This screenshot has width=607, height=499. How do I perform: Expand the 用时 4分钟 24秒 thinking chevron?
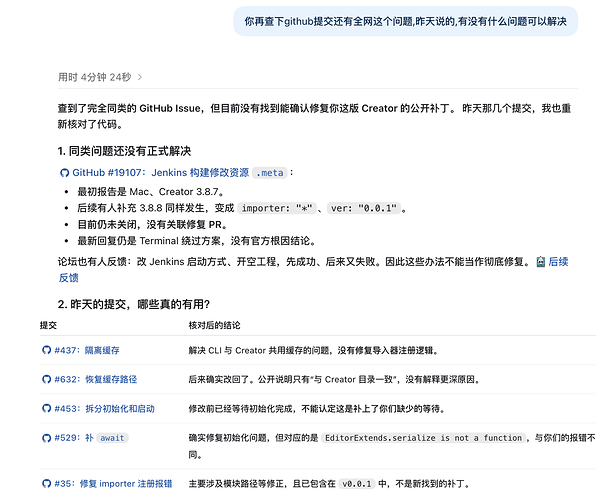coord(140,77)
